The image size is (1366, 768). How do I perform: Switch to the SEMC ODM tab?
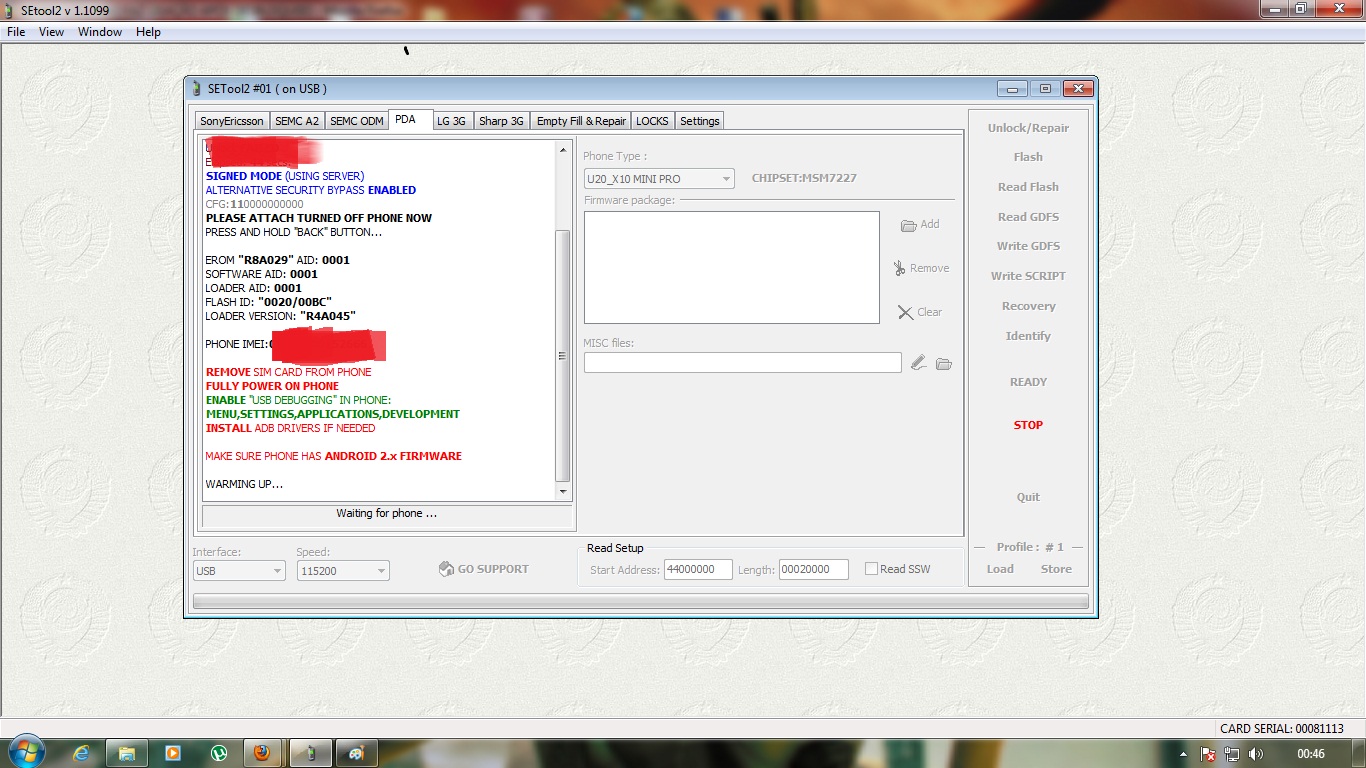pos(357,121)
